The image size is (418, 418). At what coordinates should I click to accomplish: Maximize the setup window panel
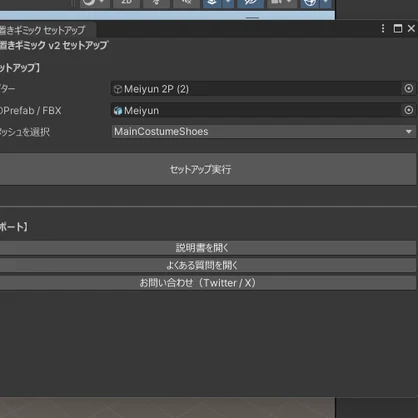[x=398, y=29]
